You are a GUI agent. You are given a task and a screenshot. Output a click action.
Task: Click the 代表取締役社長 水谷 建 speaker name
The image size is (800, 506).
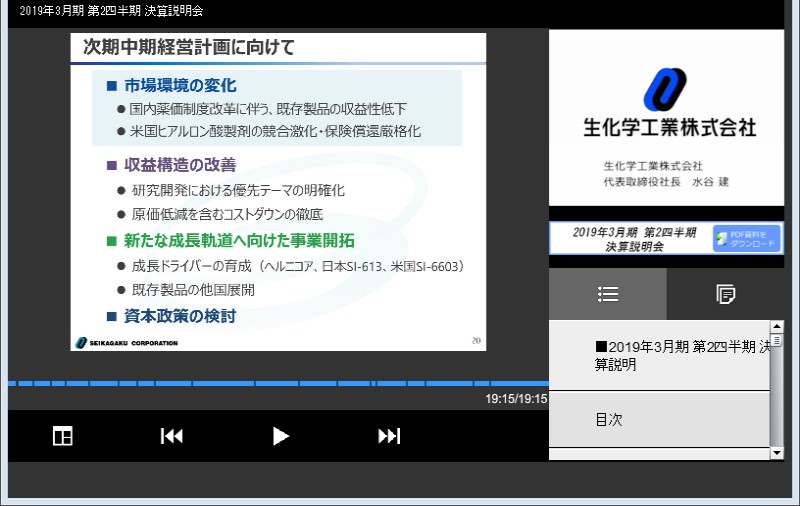tap(666, 182)
